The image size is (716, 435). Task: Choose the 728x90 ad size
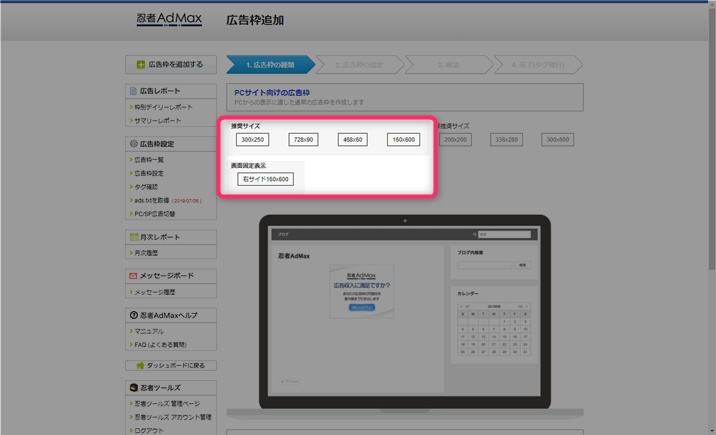[x=303, y=140]
